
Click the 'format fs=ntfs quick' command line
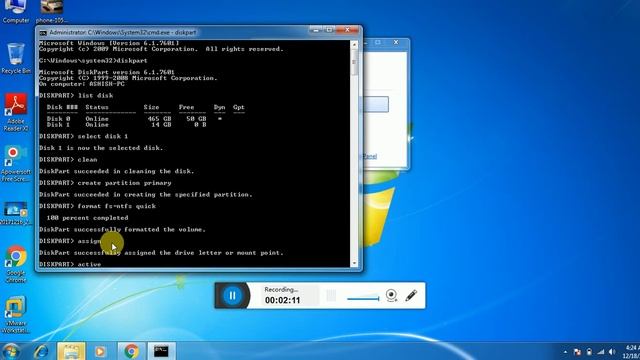[x=98, y=206]
